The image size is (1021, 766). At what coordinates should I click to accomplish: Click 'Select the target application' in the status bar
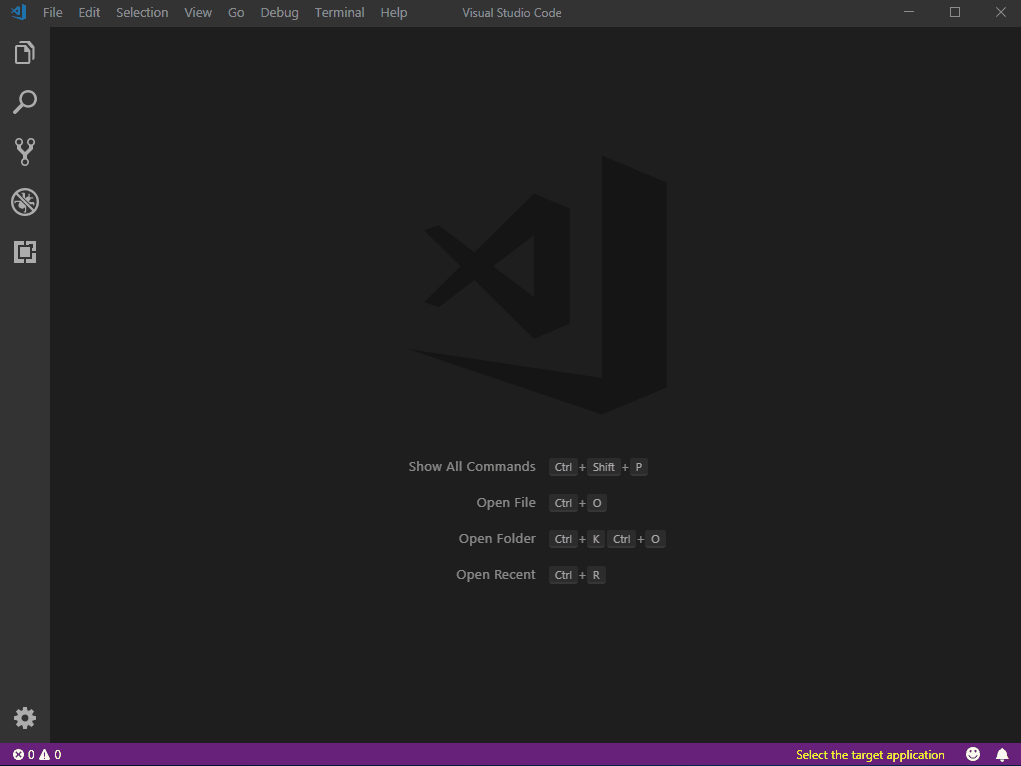(869, 754)
